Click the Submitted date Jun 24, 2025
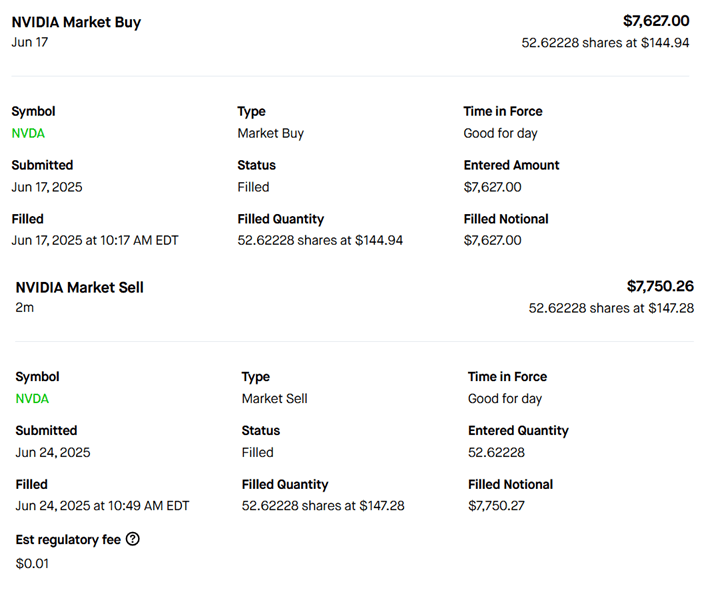 (x=53, y=453)
